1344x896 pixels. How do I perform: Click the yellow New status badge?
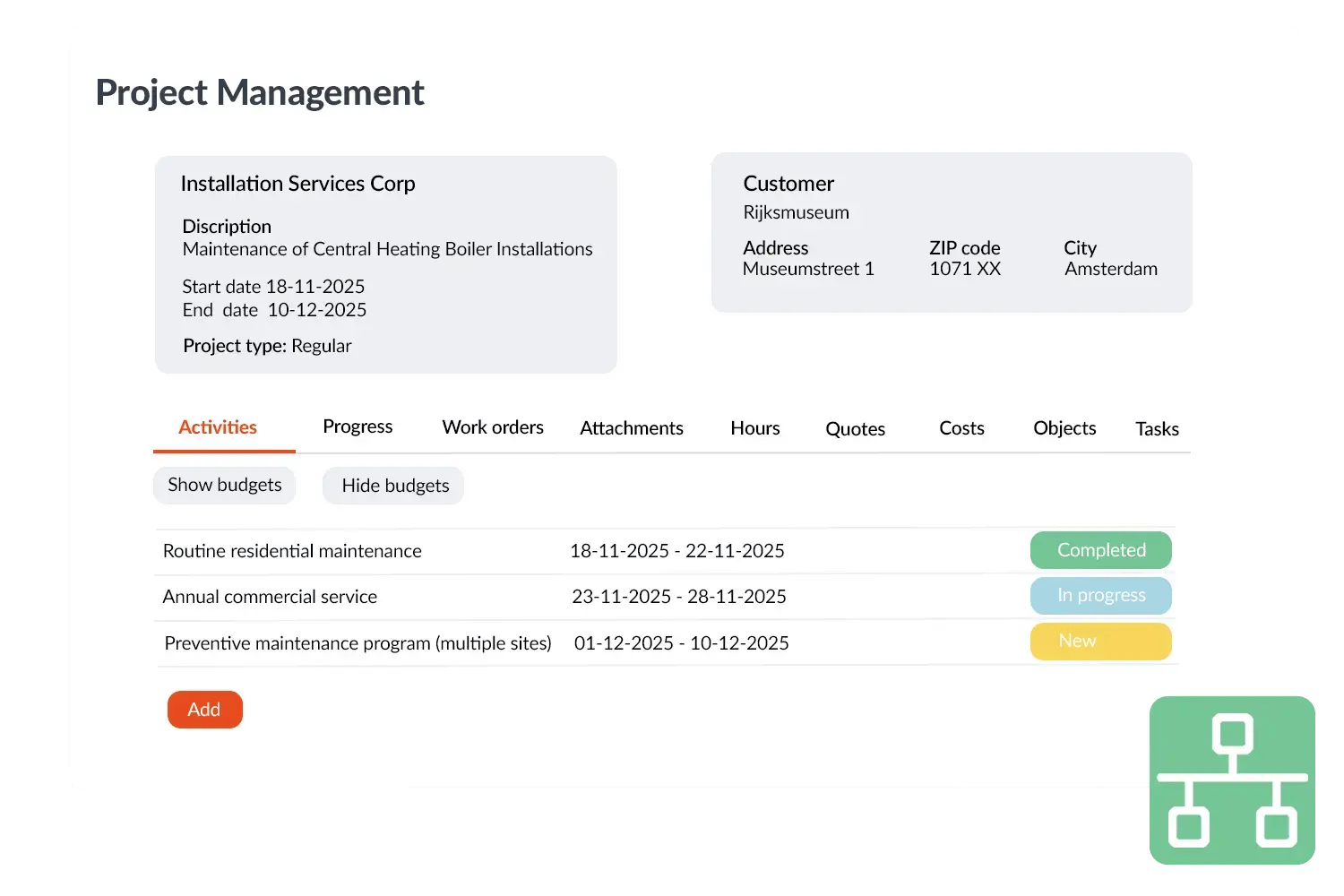pos(1100,642)
